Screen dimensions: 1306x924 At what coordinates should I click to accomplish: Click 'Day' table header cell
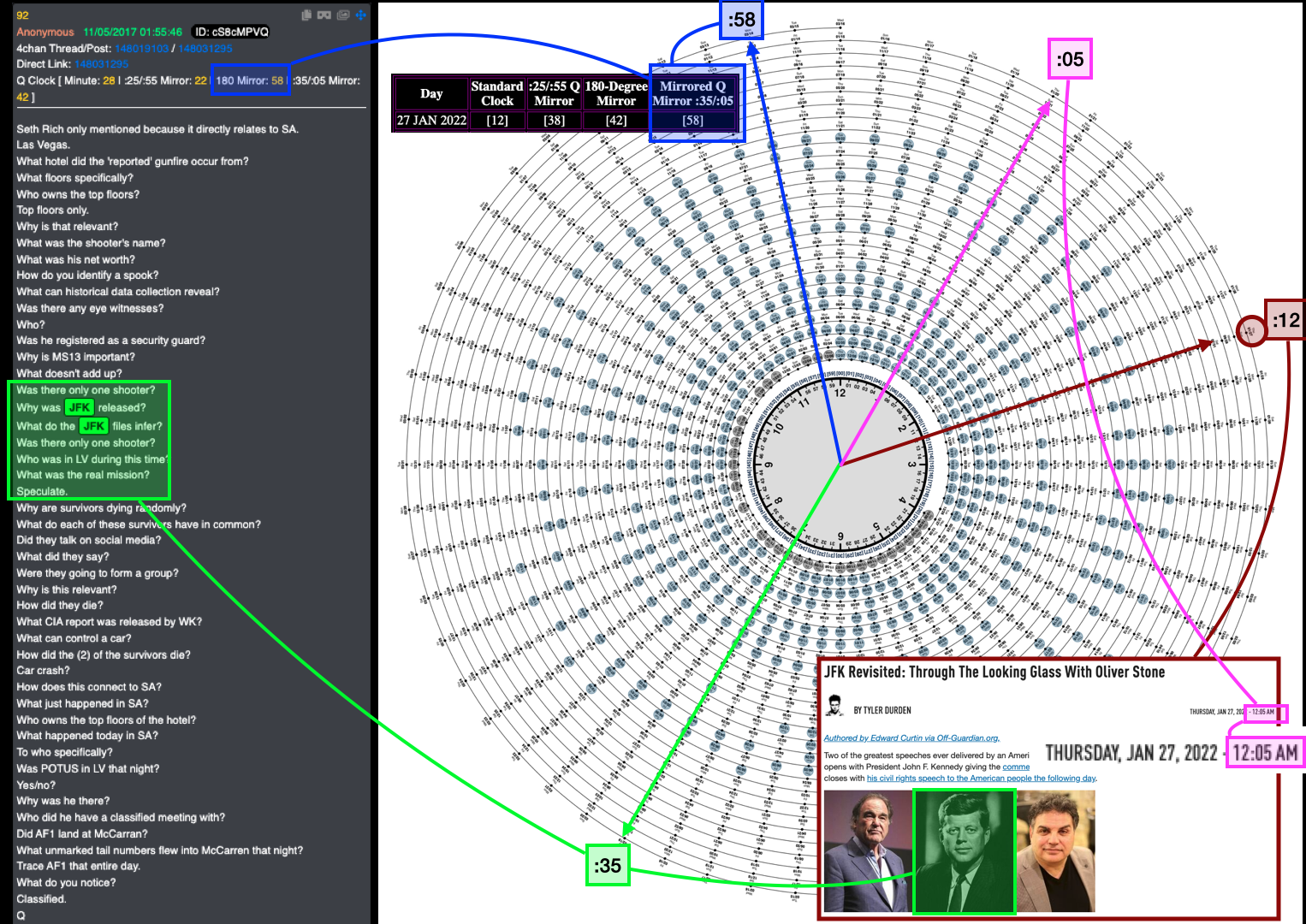point(431,93)
